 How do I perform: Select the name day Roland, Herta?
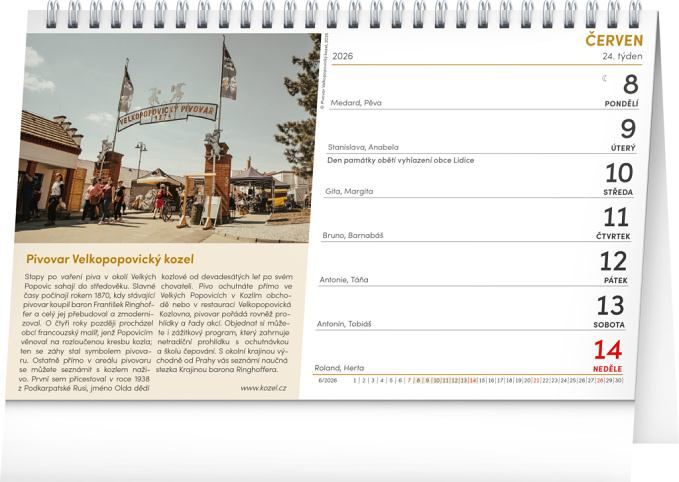340,367
